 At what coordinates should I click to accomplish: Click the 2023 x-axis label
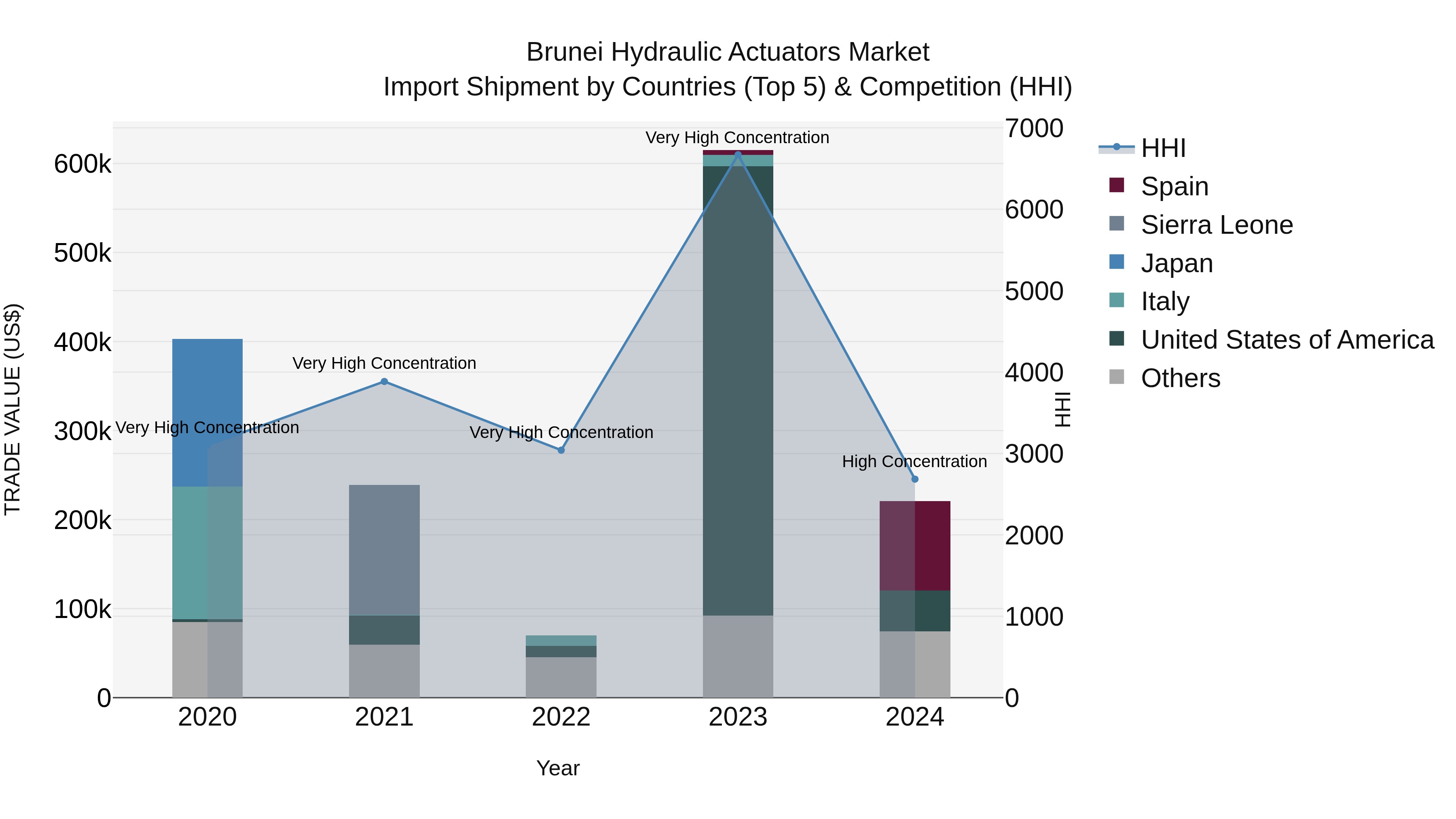[x=738, y=717]
